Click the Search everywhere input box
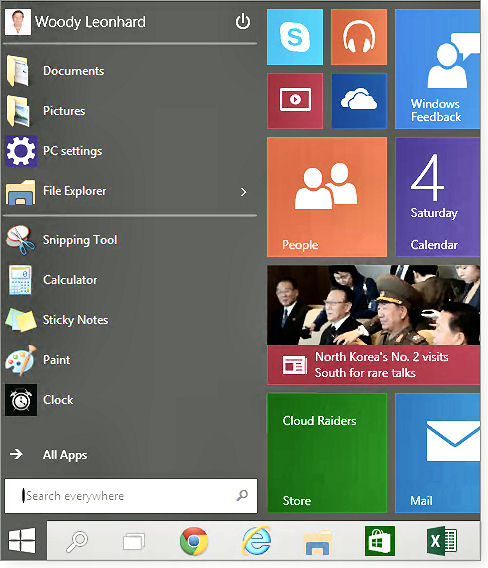This screenshot has width=488, height=568. [x=131, y=496]
